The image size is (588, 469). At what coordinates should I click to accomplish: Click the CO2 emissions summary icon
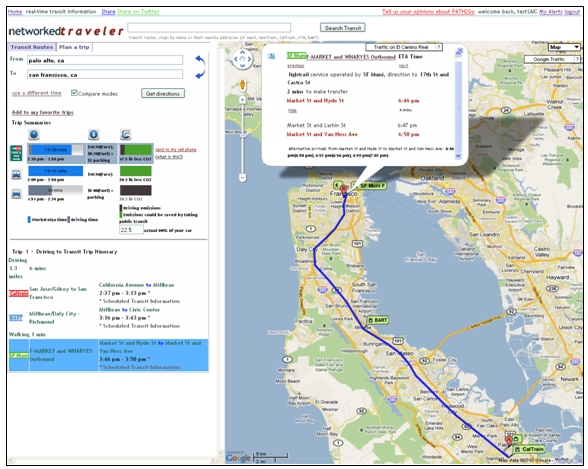coord(126,135)
